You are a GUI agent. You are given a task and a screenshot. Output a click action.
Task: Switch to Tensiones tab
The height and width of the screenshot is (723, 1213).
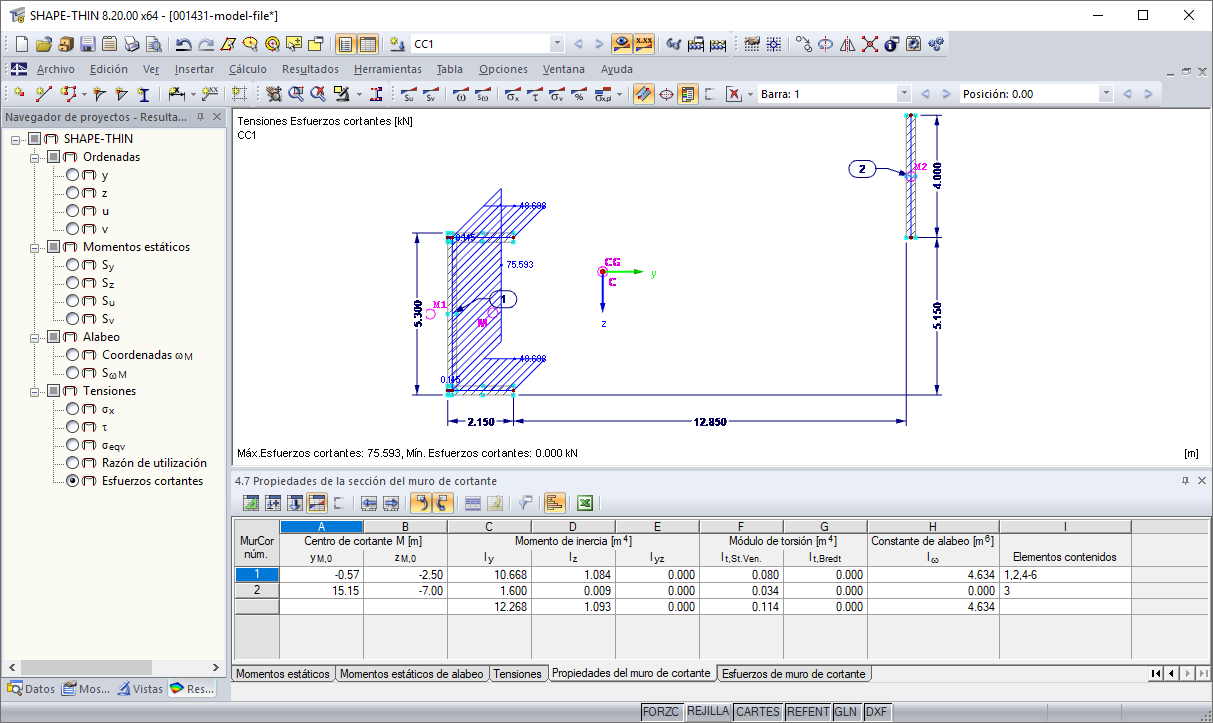coord(517,674)
